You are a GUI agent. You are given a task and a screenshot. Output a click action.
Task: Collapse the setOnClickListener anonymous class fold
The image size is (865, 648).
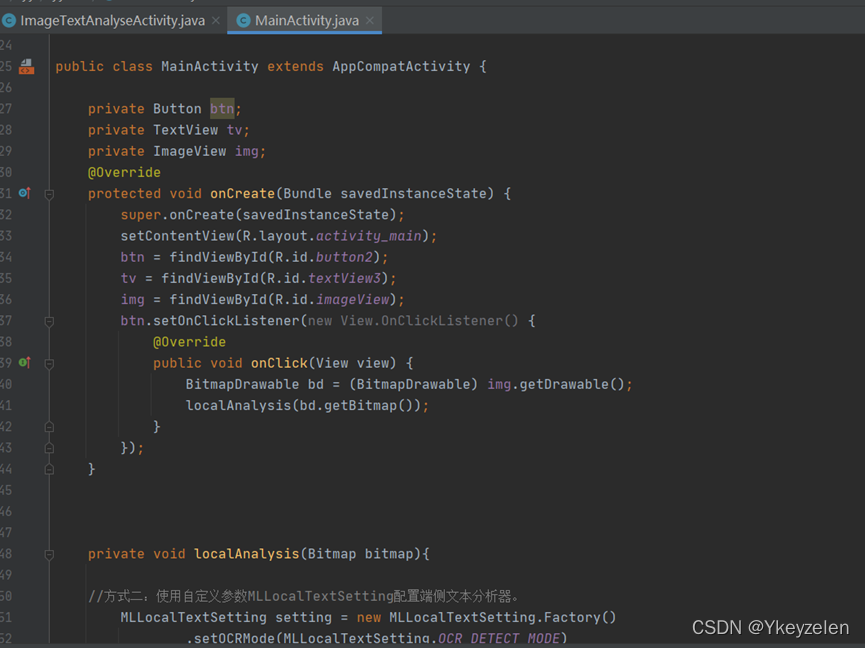click(49, 322)
